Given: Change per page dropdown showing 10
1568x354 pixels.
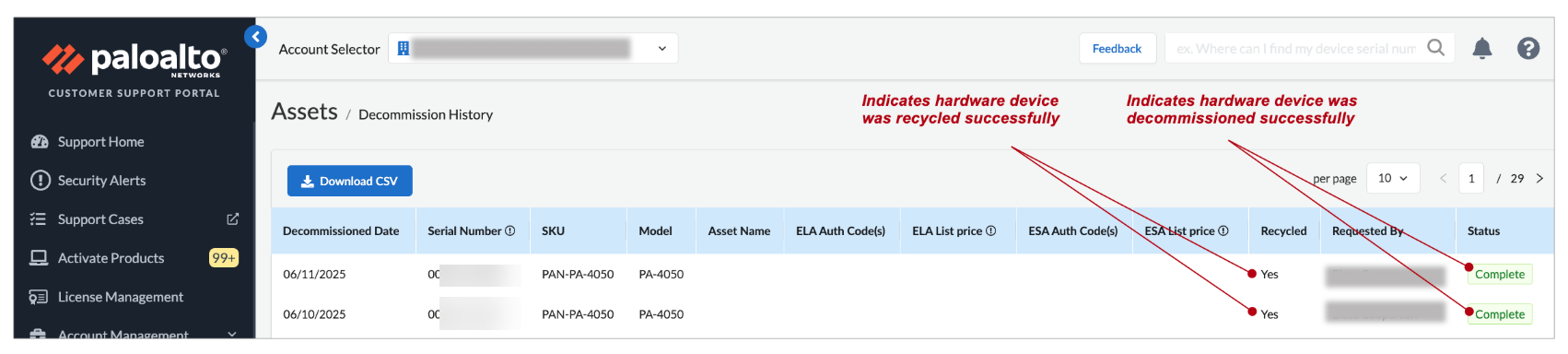Looking at the screenshot, I should pyautogui.click(x=1393, y=178).
